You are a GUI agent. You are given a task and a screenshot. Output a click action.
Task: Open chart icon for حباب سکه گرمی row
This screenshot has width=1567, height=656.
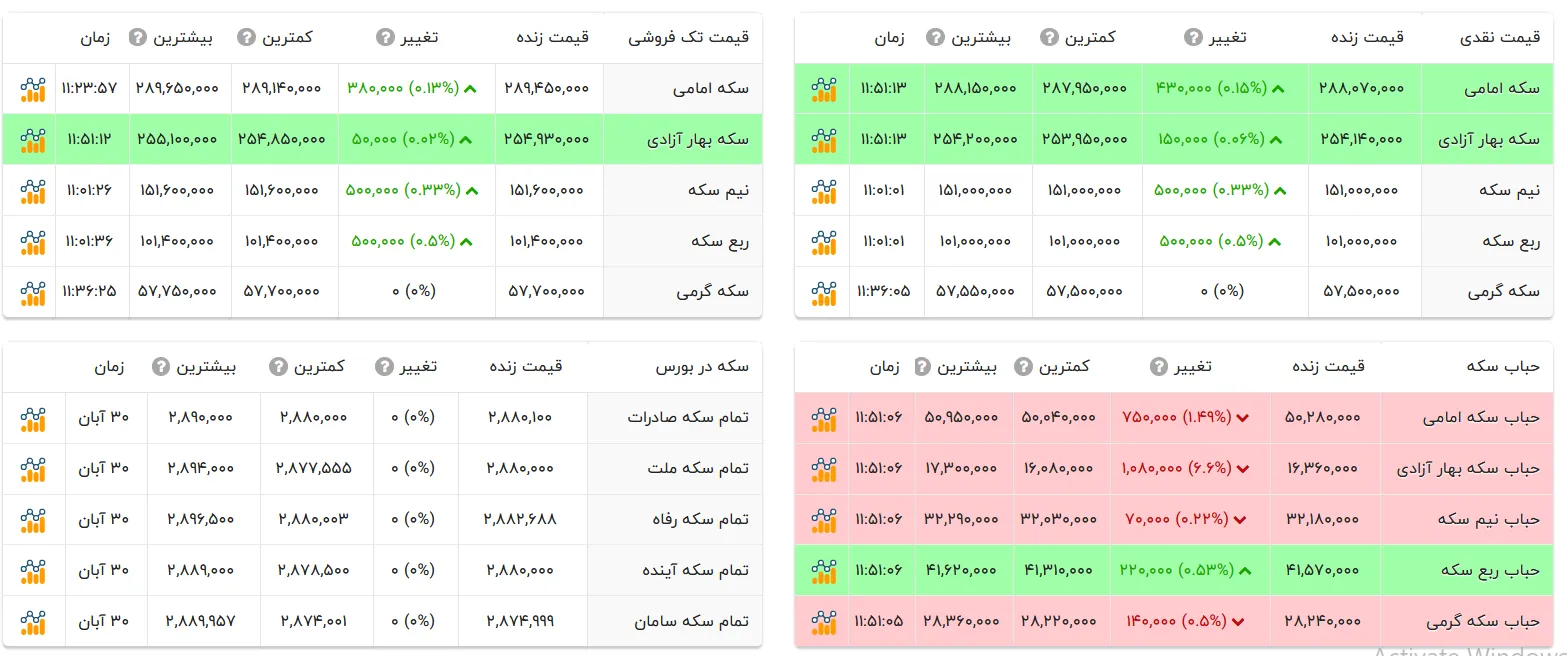pos(824,621)
